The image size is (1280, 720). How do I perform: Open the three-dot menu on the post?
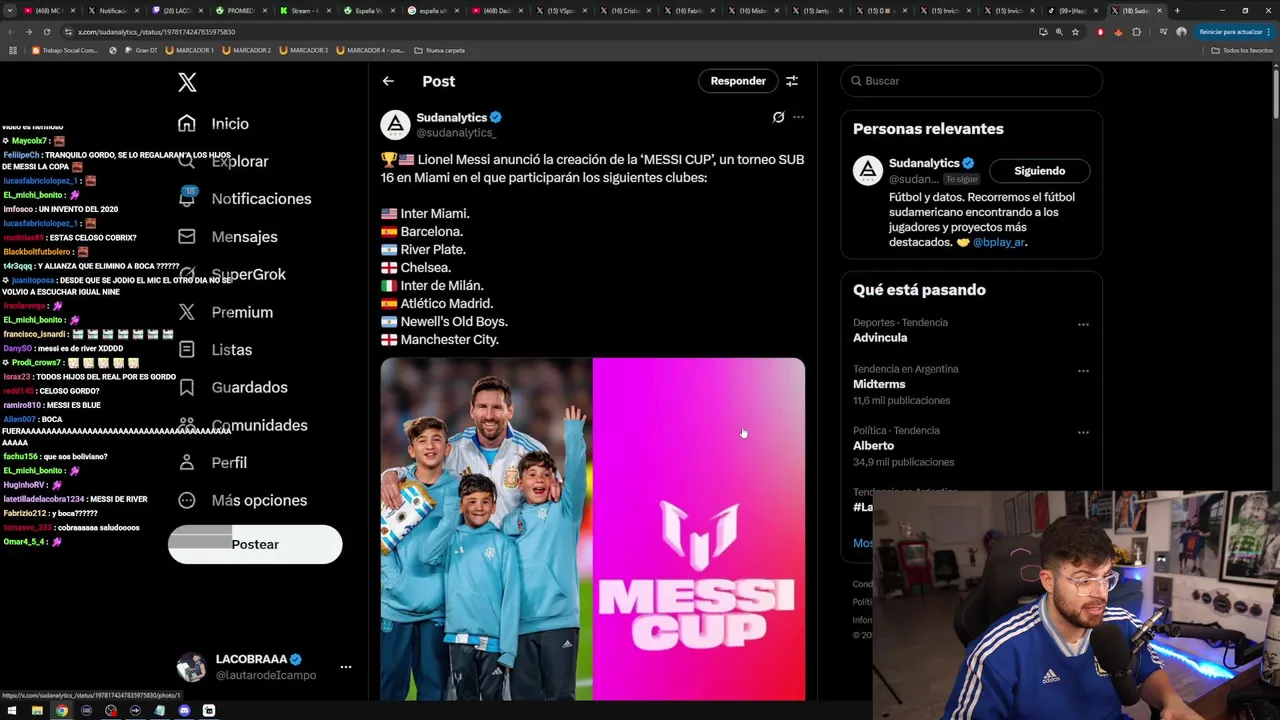coord(798,117)
